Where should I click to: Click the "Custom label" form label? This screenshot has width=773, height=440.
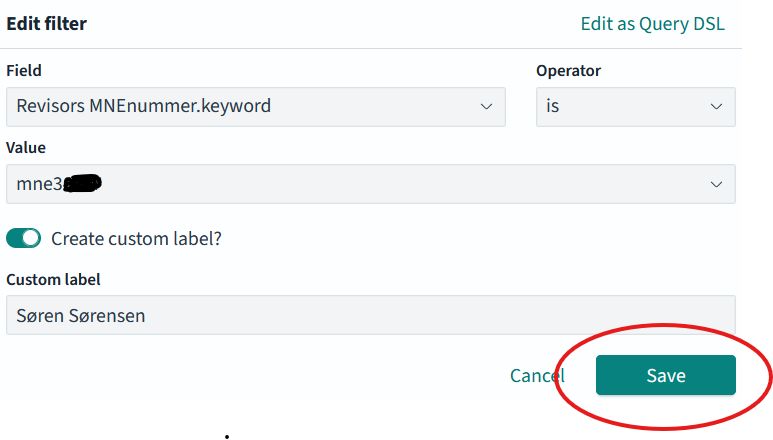pyautogui.click(x=53, y=279)
